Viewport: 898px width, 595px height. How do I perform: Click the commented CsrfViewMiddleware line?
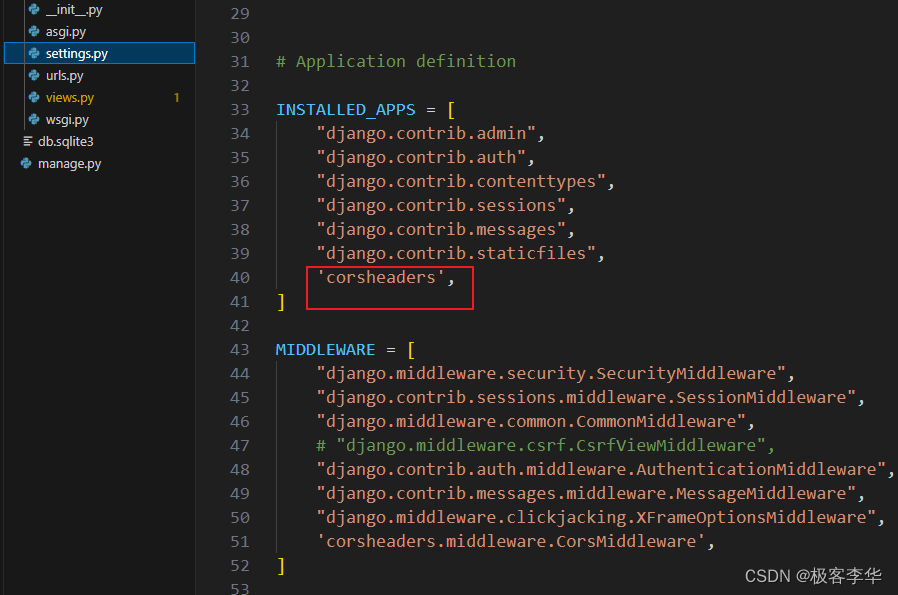click(x=545, y=446)
